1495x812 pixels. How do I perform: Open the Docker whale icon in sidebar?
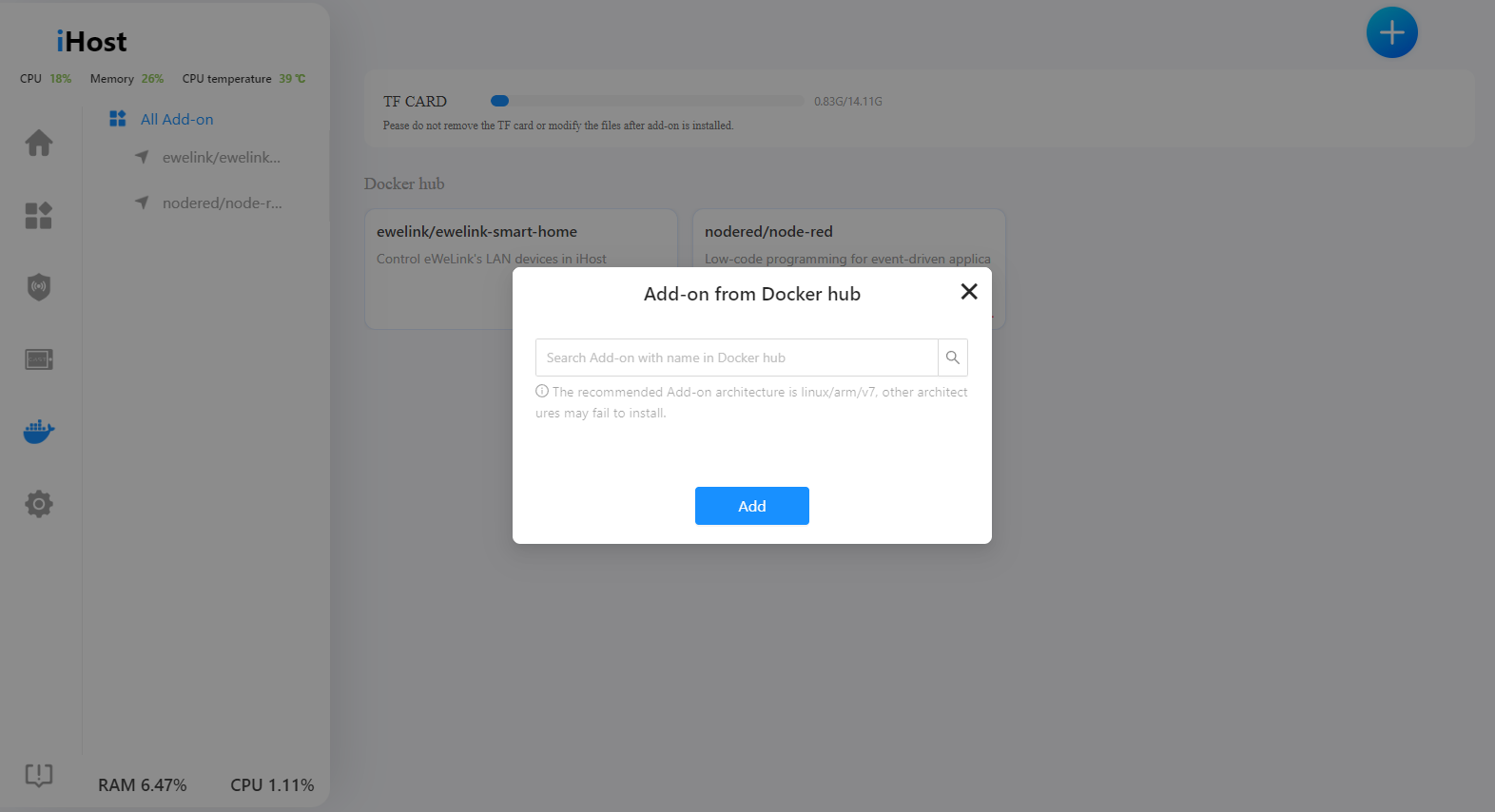click(x=39, y=432)
